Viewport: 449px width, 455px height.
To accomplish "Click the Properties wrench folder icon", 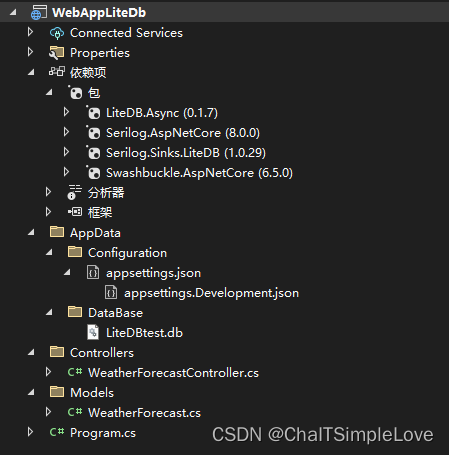I will tap(57, 53).
